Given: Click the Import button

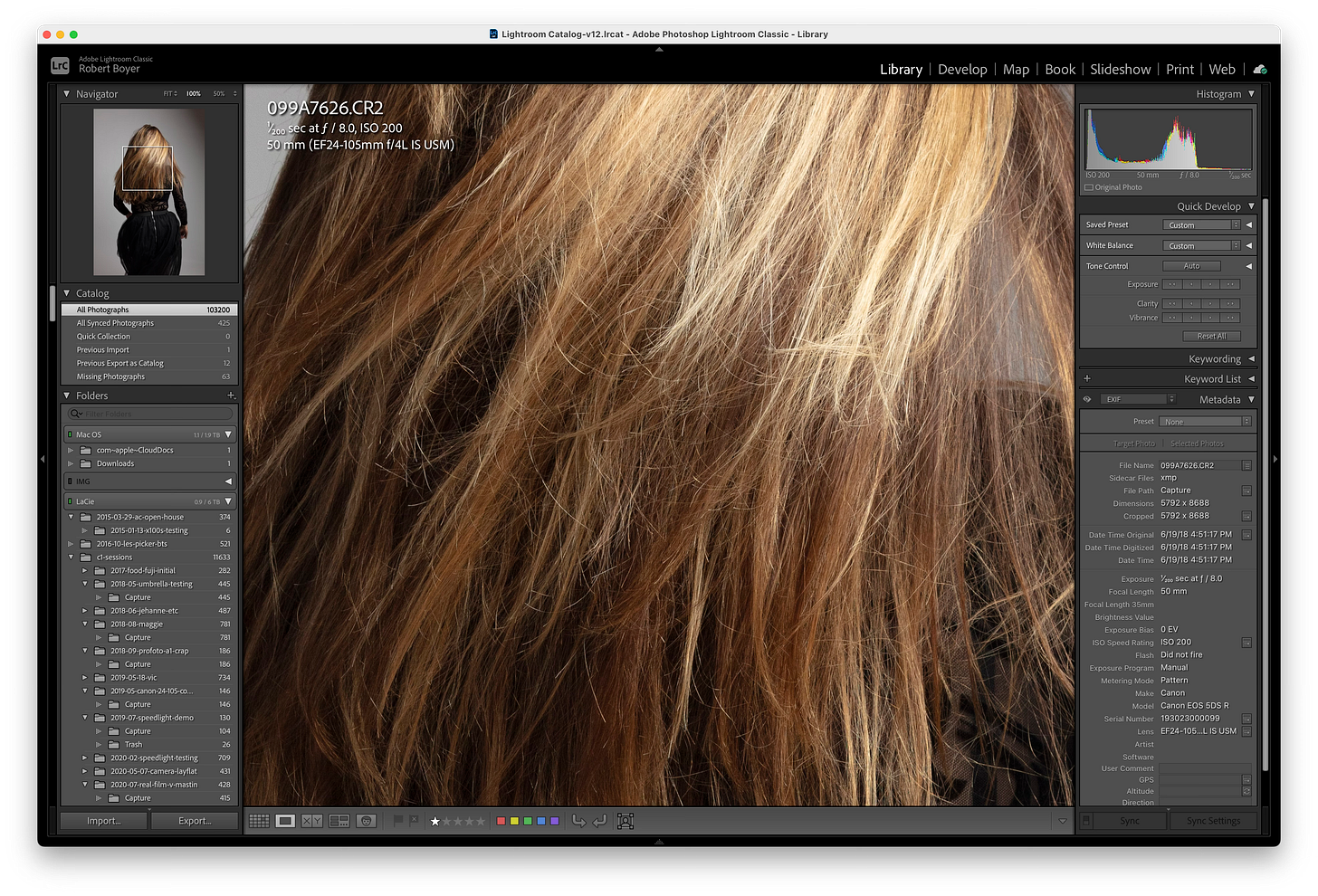Looking at the screenshot, I should coord(103,821).
